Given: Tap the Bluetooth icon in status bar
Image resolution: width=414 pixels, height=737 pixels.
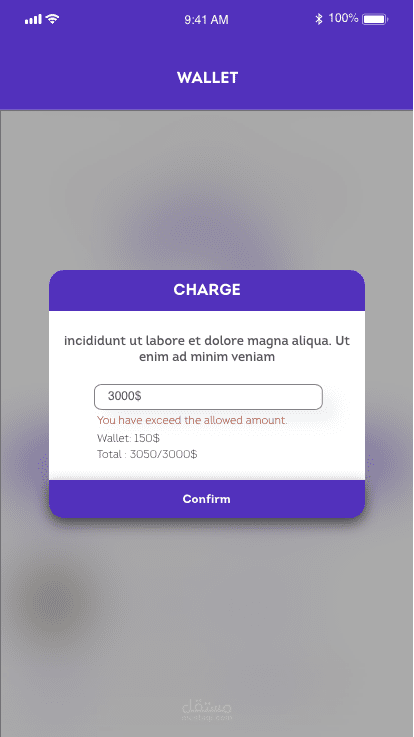Looking at the screenshot, I should [319, 19].
